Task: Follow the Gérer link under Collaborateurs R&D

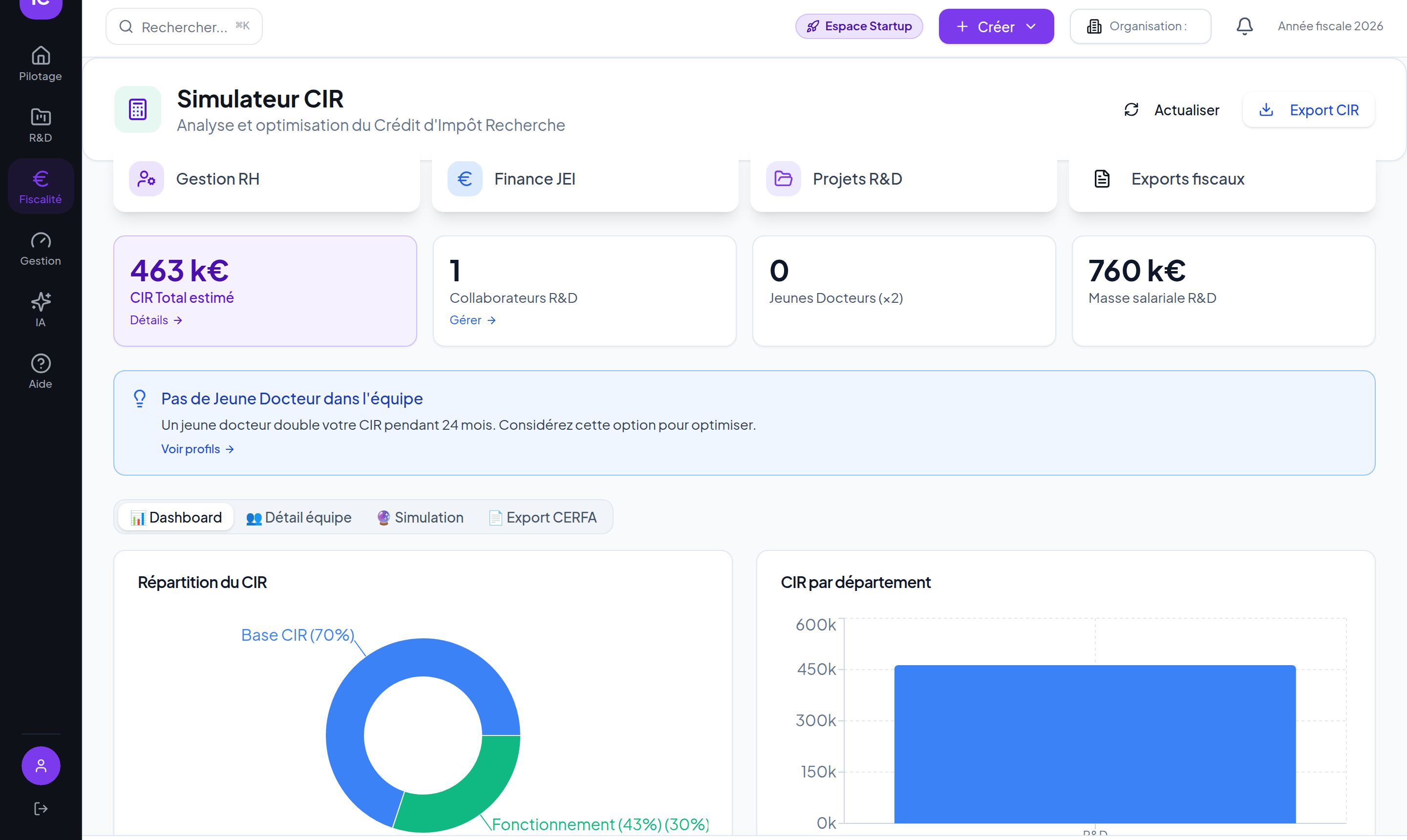Action: [x=472, y=320]
